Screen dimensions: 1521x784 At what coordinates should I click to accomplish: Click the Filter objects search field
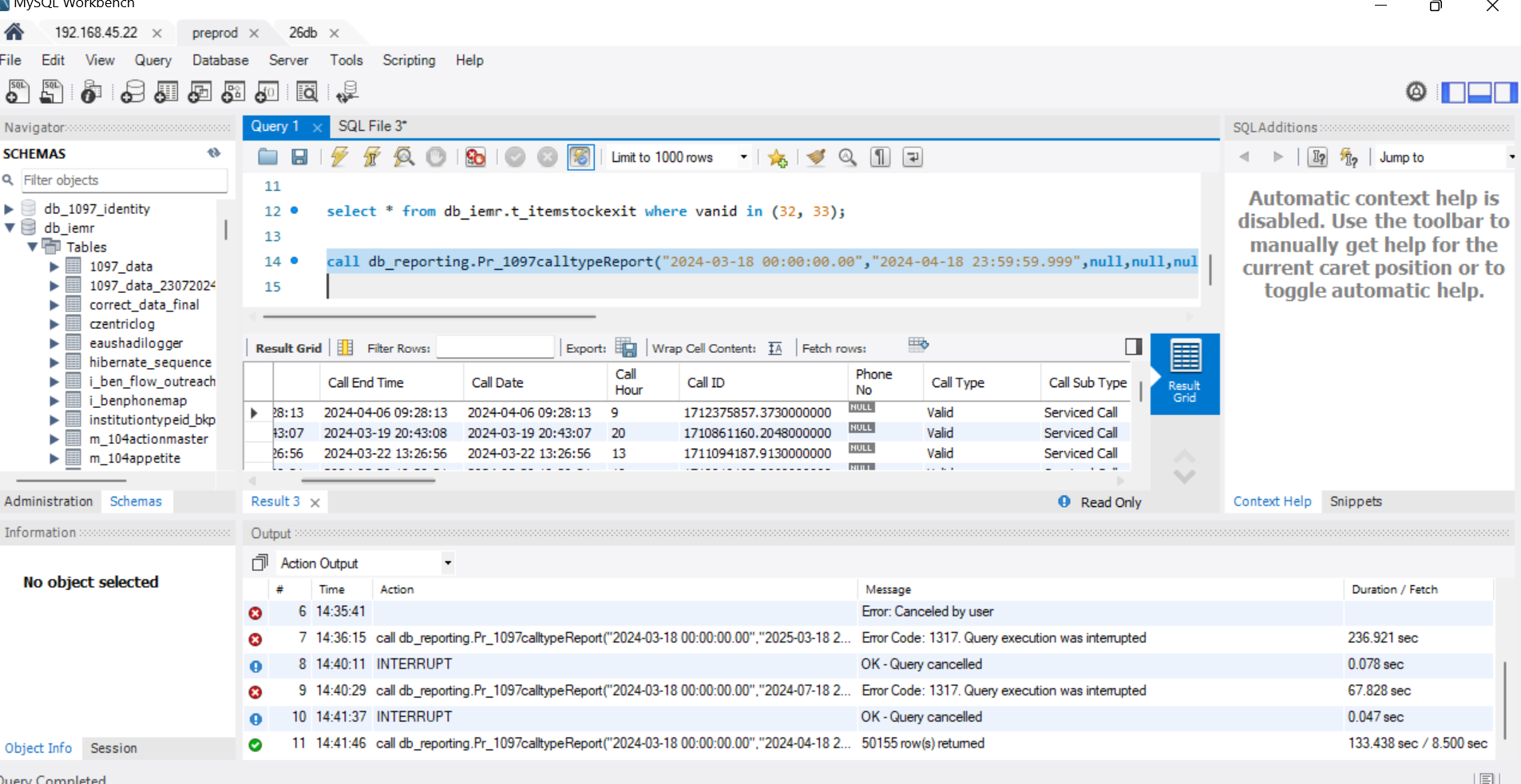point(123,180)
